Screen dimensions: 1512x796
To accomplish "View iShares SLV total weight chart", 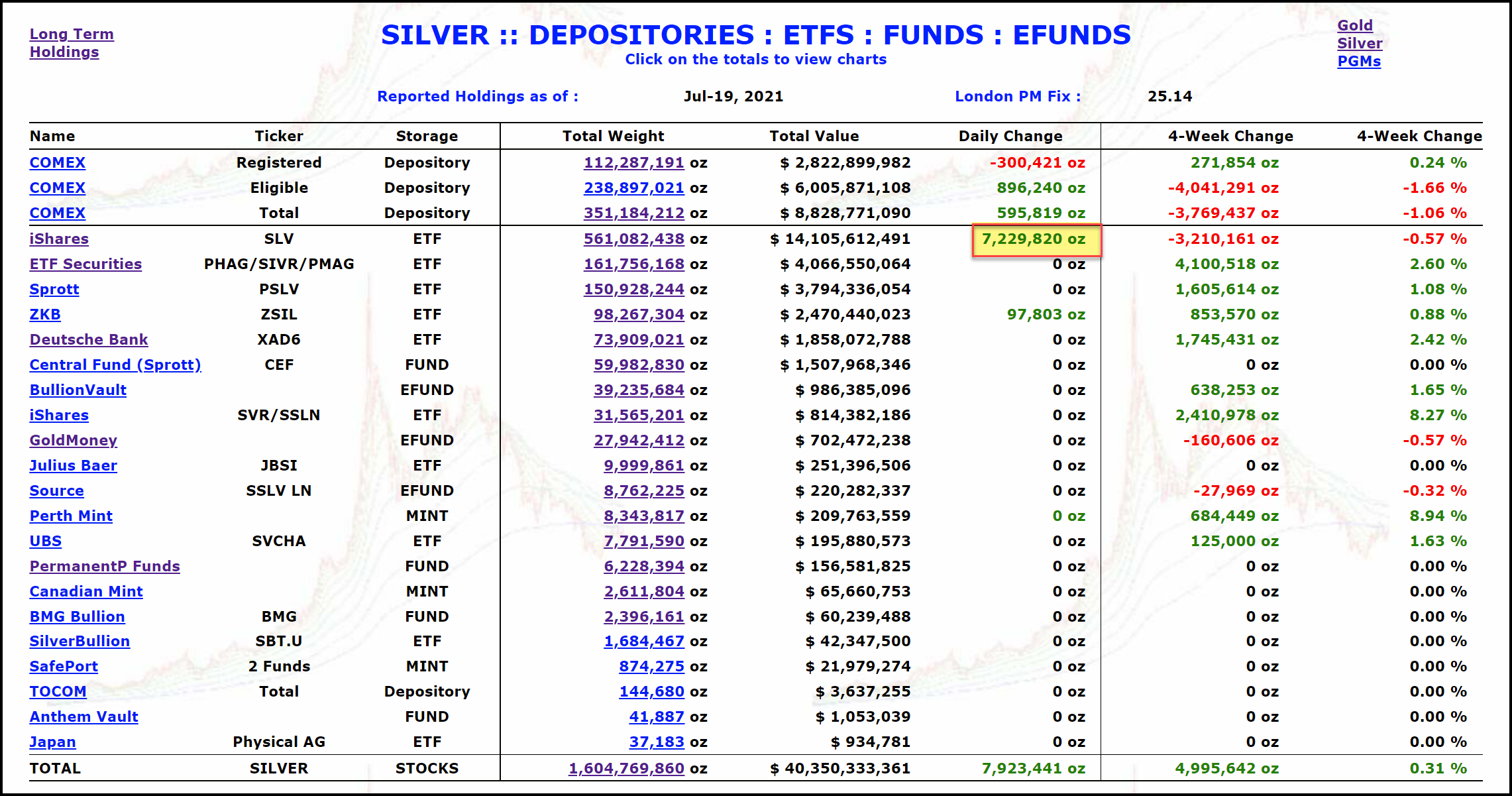I will [x=633, y=239].
